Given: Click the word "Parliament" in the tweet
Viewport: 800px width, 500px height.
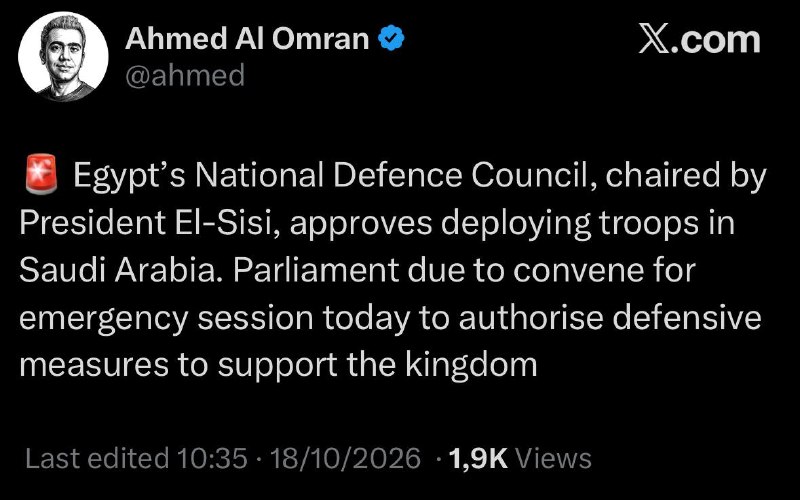Looking at the screenshot, I should [x=316, y=270].
